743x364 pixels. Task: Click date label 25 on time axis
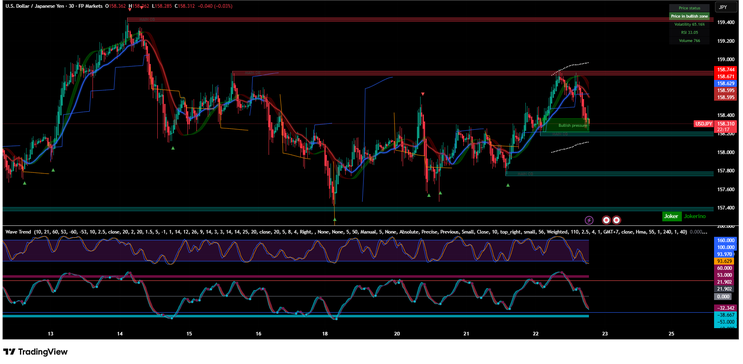click(x=671, y=334)
